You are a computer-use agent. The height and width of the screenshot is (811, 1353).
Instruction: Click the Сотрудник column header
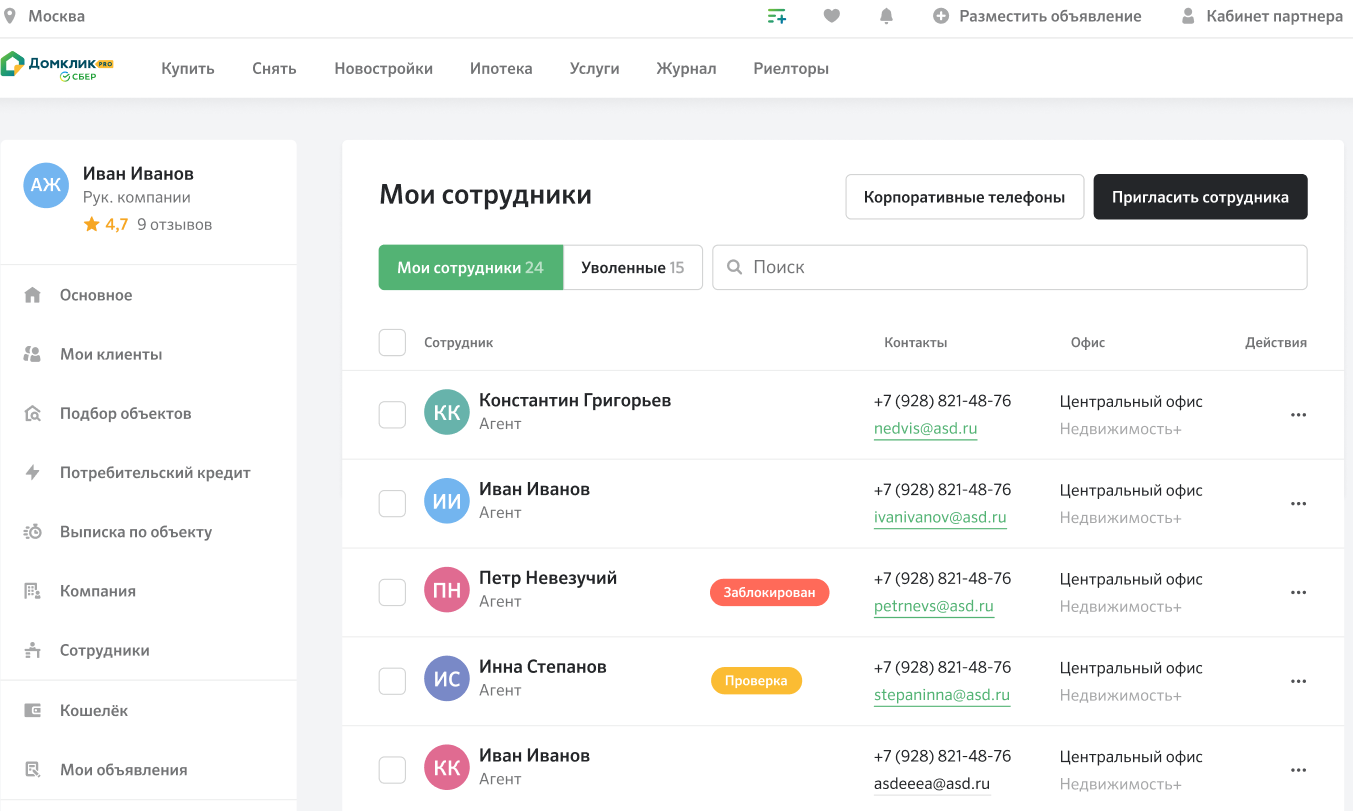tap(458, 342)
